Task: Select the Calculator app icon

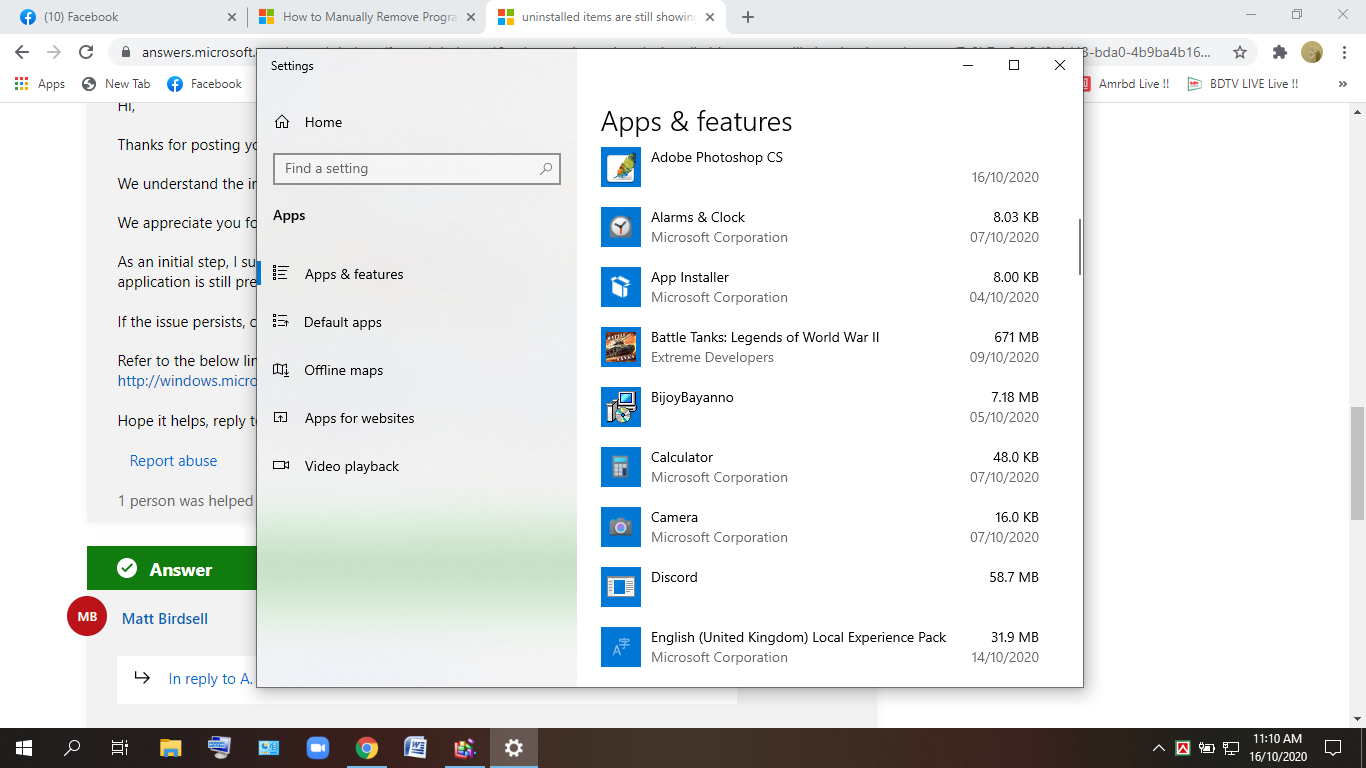Action: 620,467
